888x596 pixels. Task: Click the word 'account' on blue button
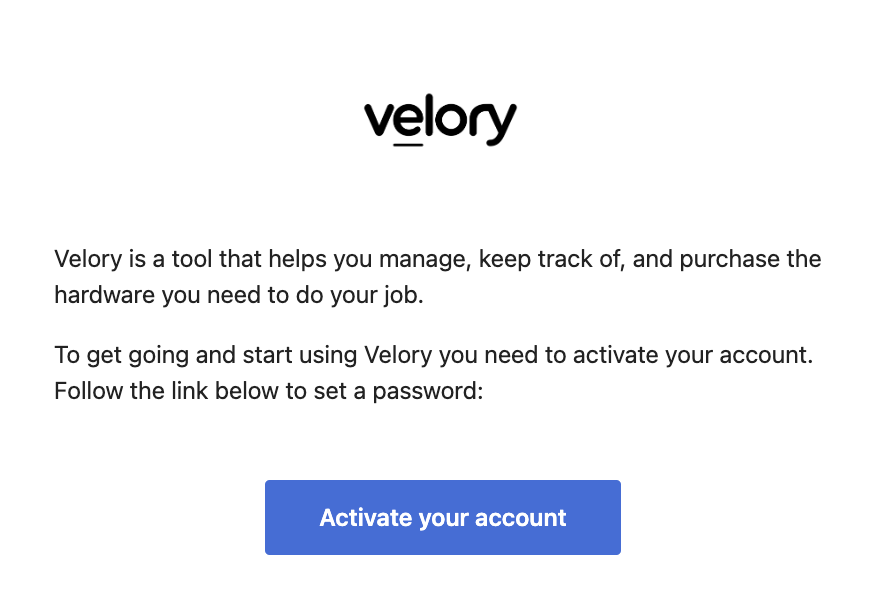pyautogui.click(x=520, y=517)
